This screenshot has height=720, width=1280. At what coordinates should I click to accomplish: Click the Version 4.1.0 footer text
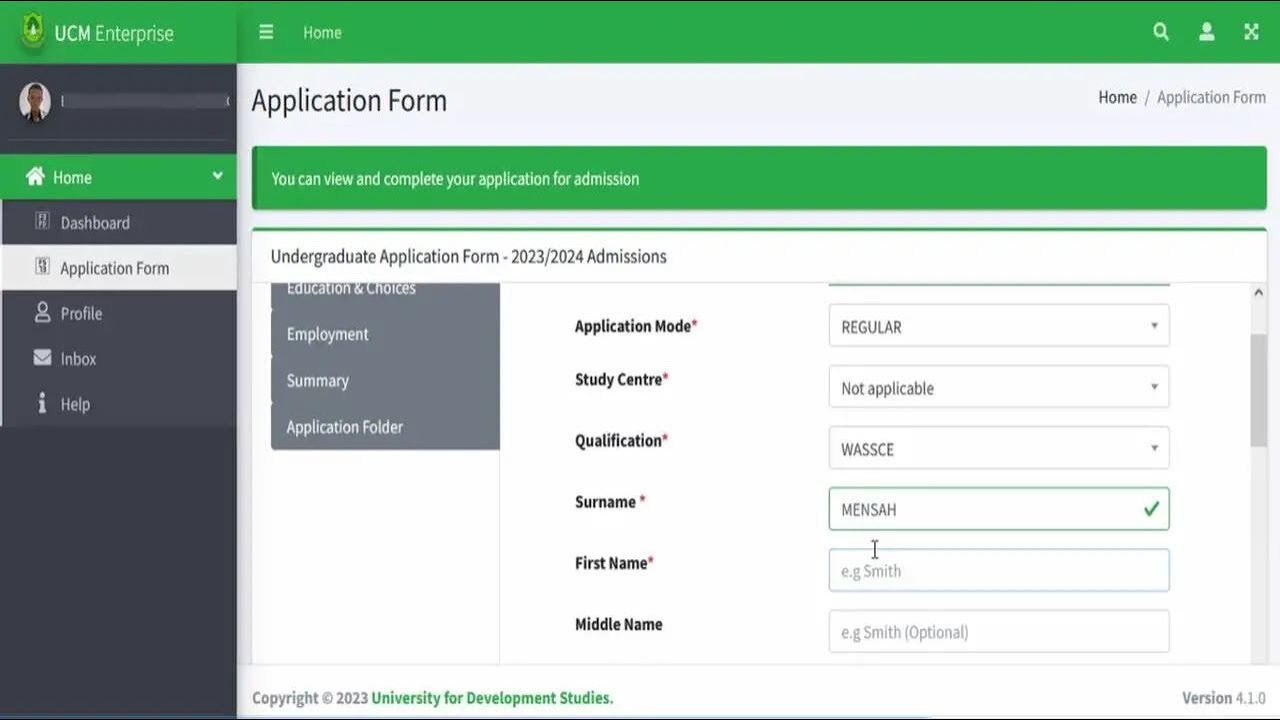(1224, 698)
